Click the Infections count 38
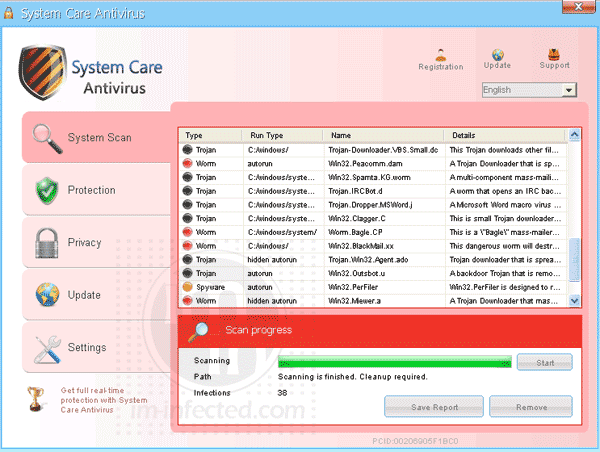 point(282,393)
